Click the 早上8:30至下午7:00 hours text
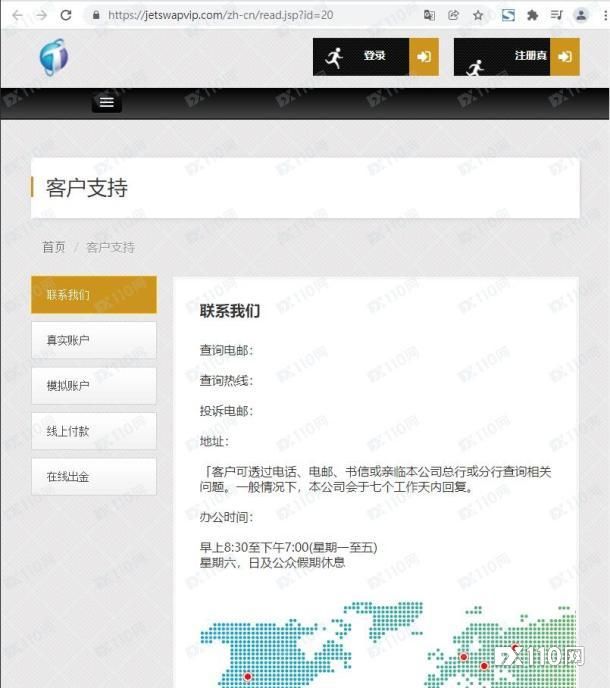Viewport: 610px width, 688px height. click(x=288, y=547)
